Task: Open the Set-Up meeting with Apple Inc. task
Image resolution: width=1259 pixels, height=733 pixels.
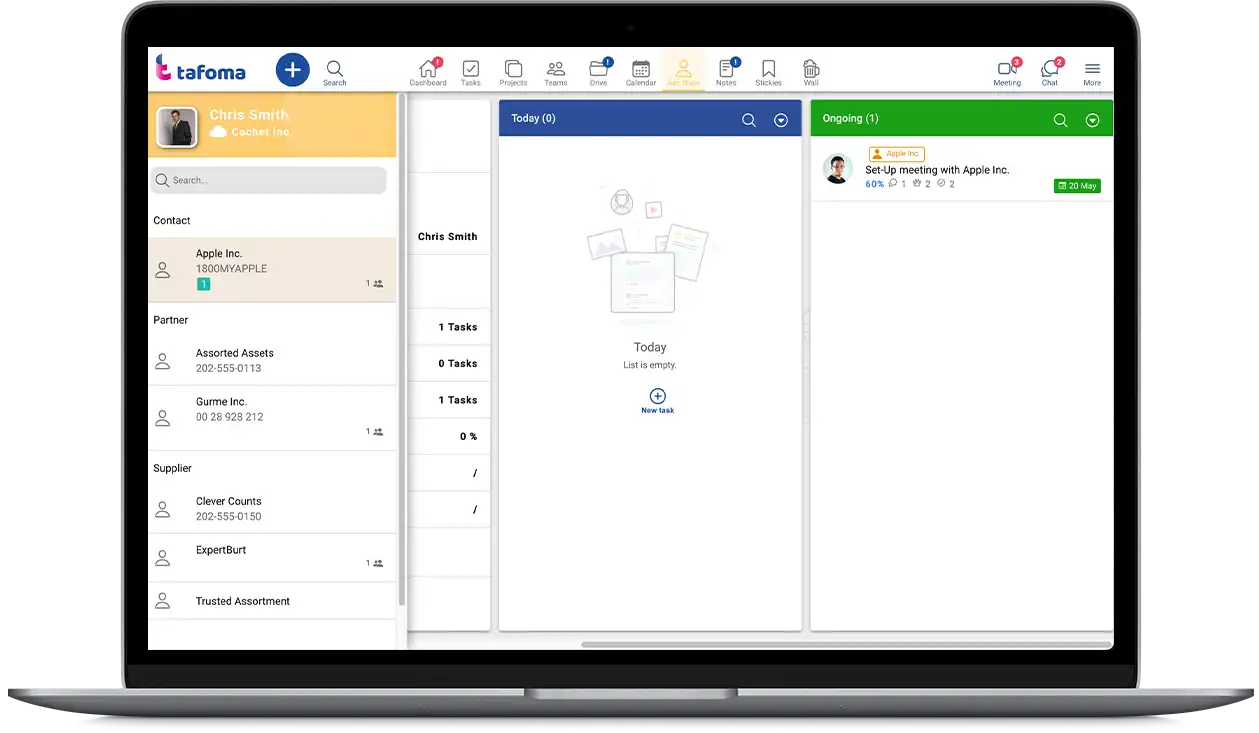Action: 937,170
